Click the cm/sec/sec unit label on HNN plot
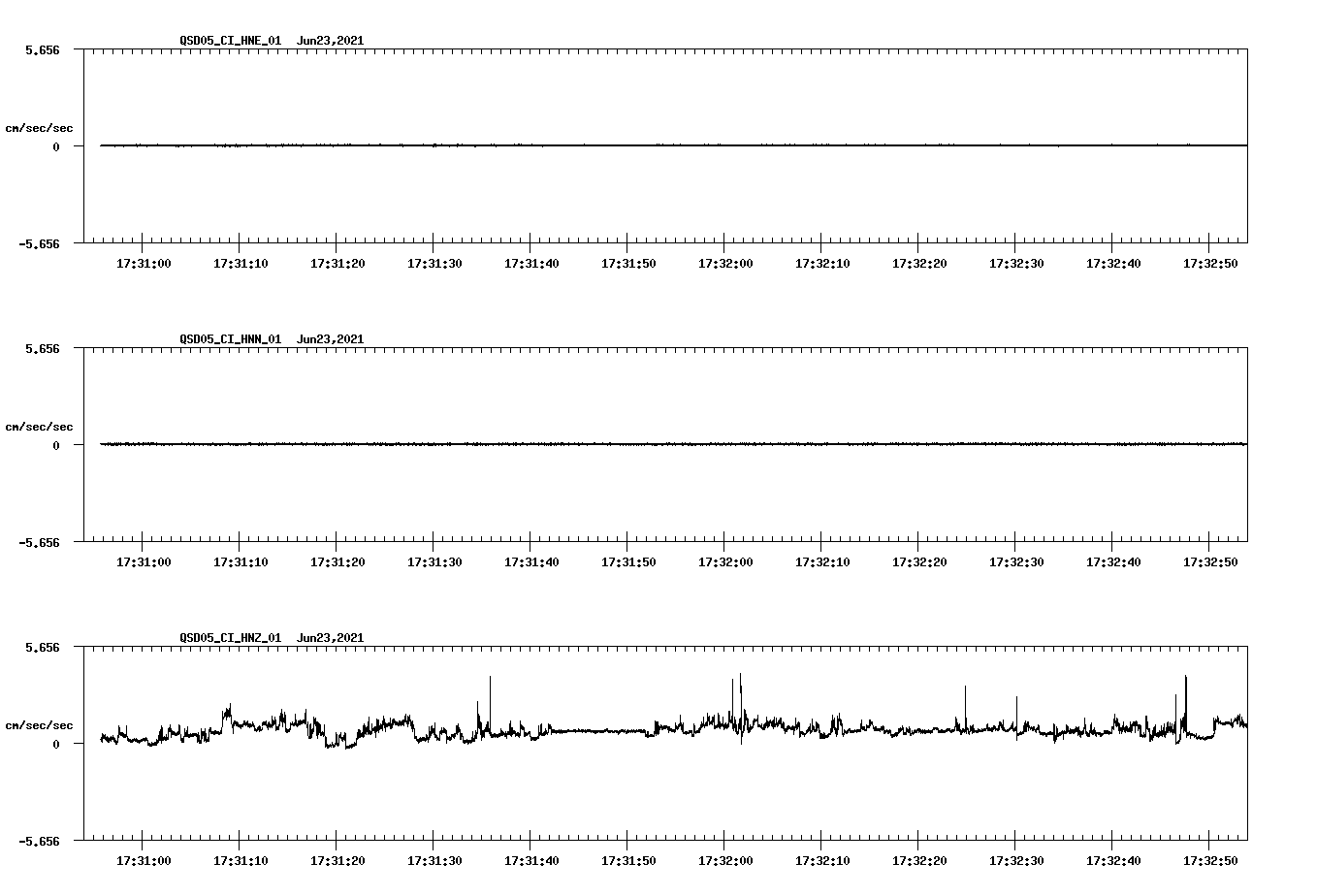The image size is (1317, 896). coord(39,427)
